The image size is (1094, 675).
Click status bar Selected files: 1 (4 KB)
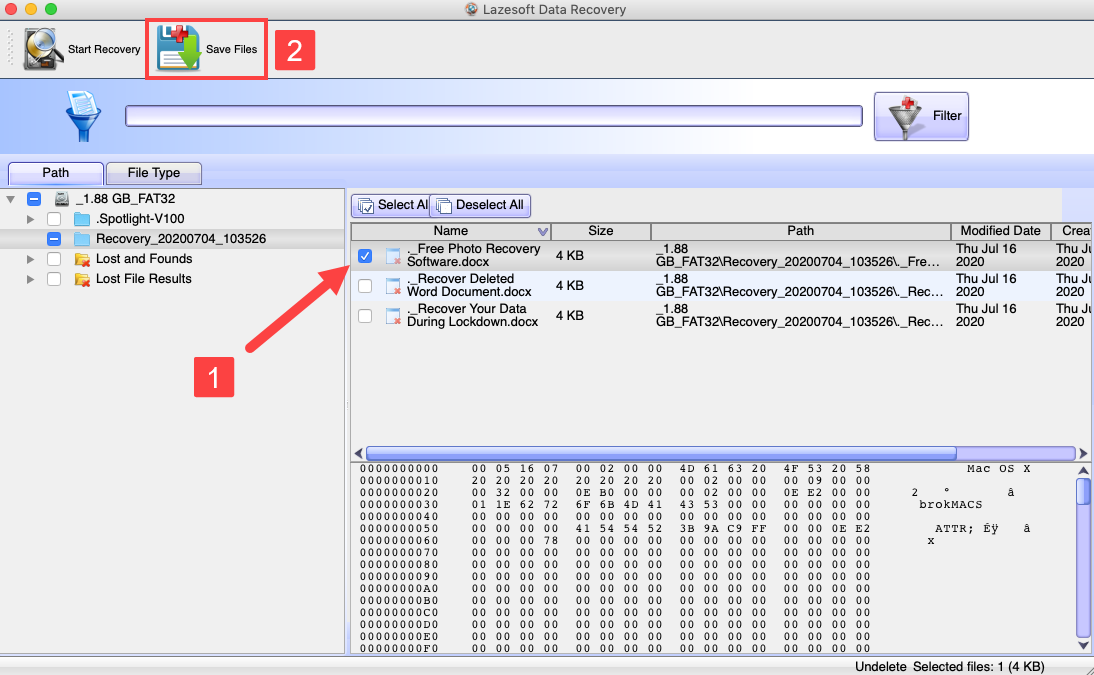click(978, 667)
